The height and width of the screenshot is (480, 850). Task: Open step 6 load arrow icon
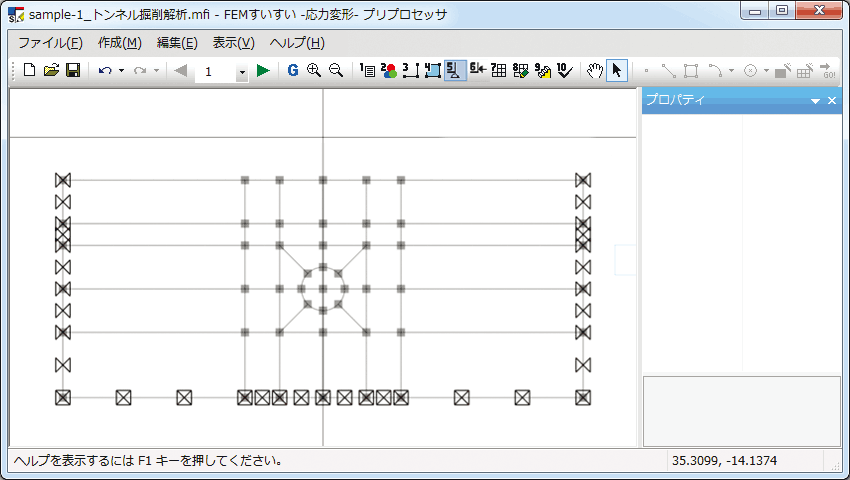(x=477, y=71)
